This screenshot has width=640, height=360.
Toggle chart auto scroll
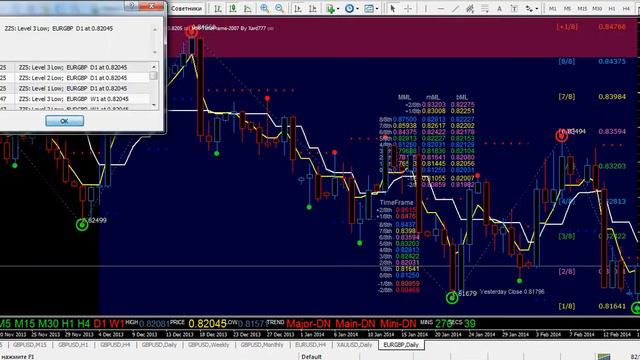[x=298, y=9]
